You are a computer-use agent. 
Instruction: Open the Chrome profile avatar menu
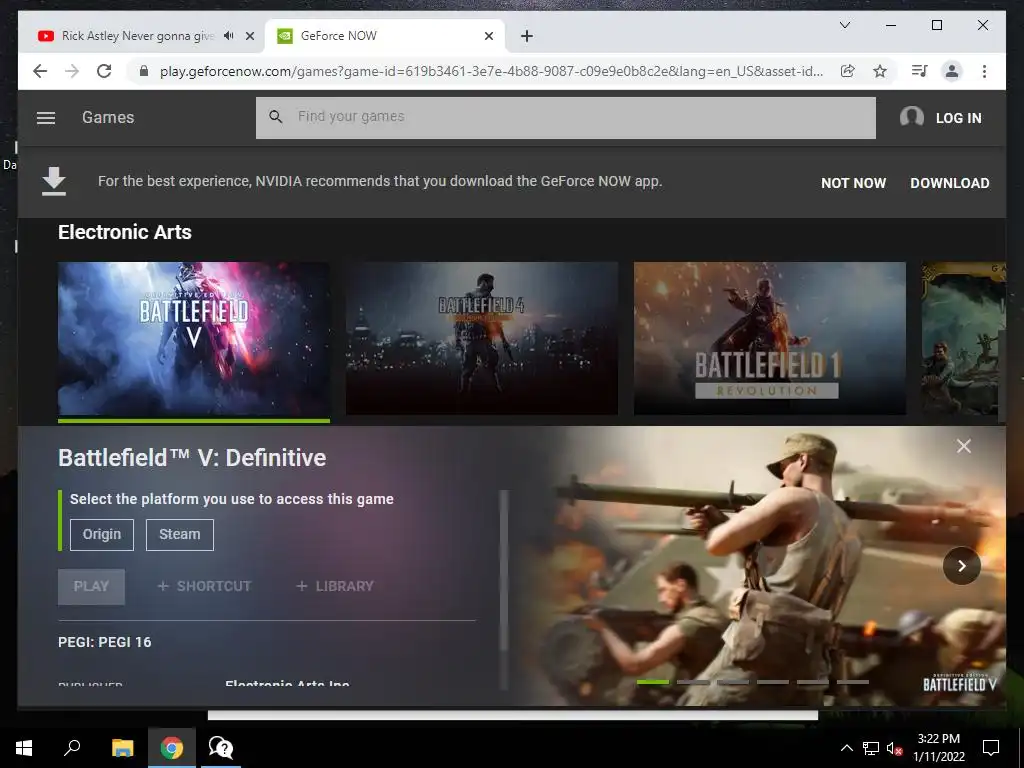click(952, 71)
